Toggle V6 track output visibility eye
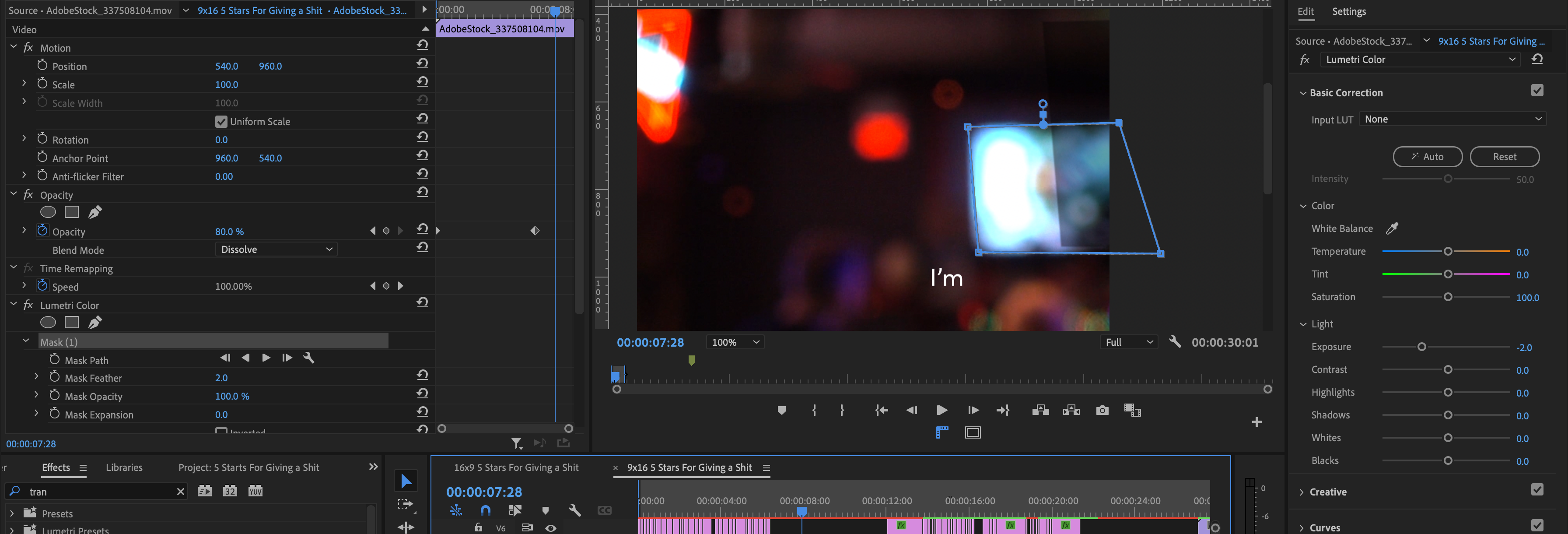Viewport: 1568px width, 534px height. [551, 528]
